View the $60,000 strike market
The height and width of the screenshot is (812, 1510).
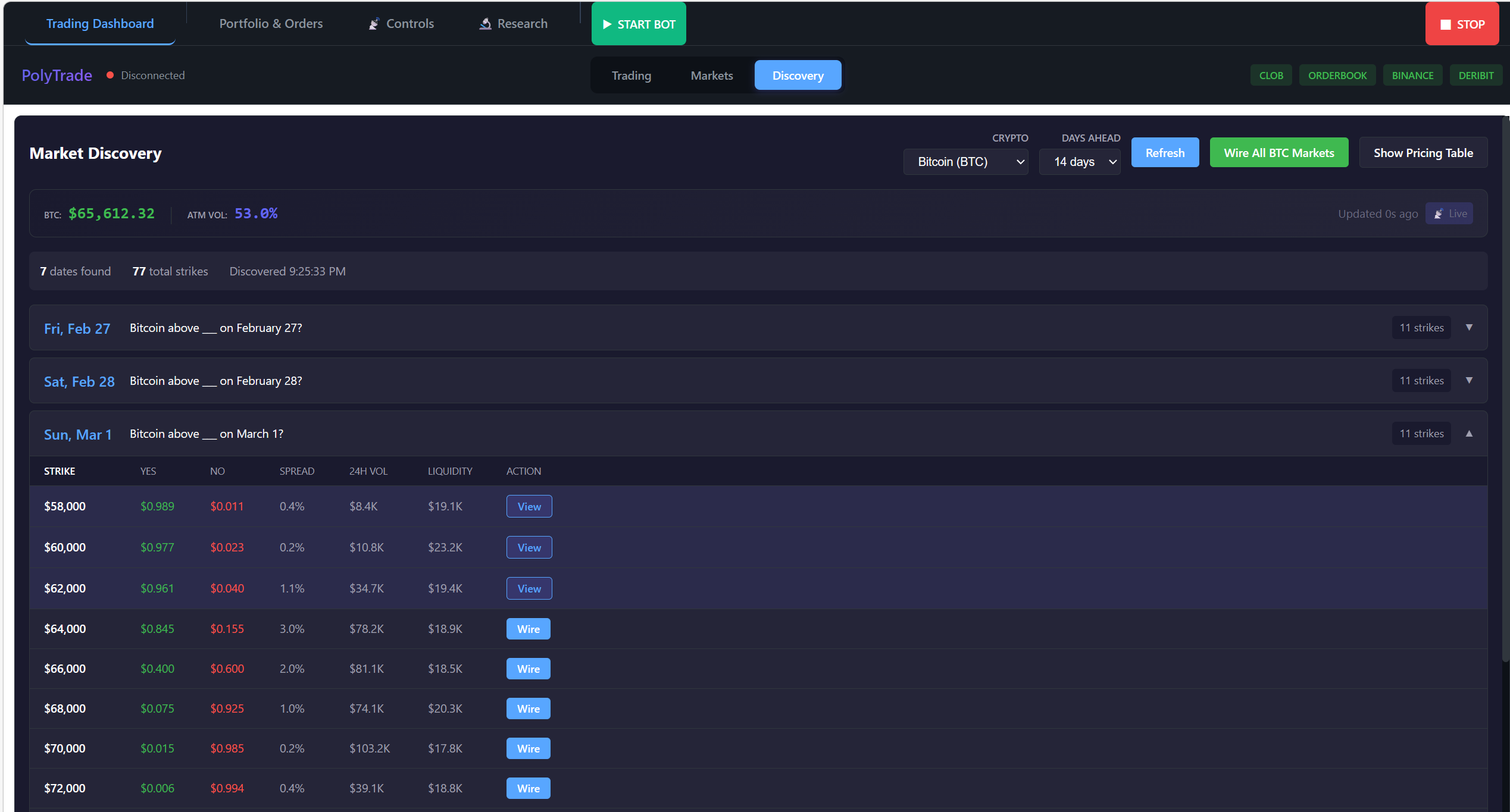click(x=529, y=547)
